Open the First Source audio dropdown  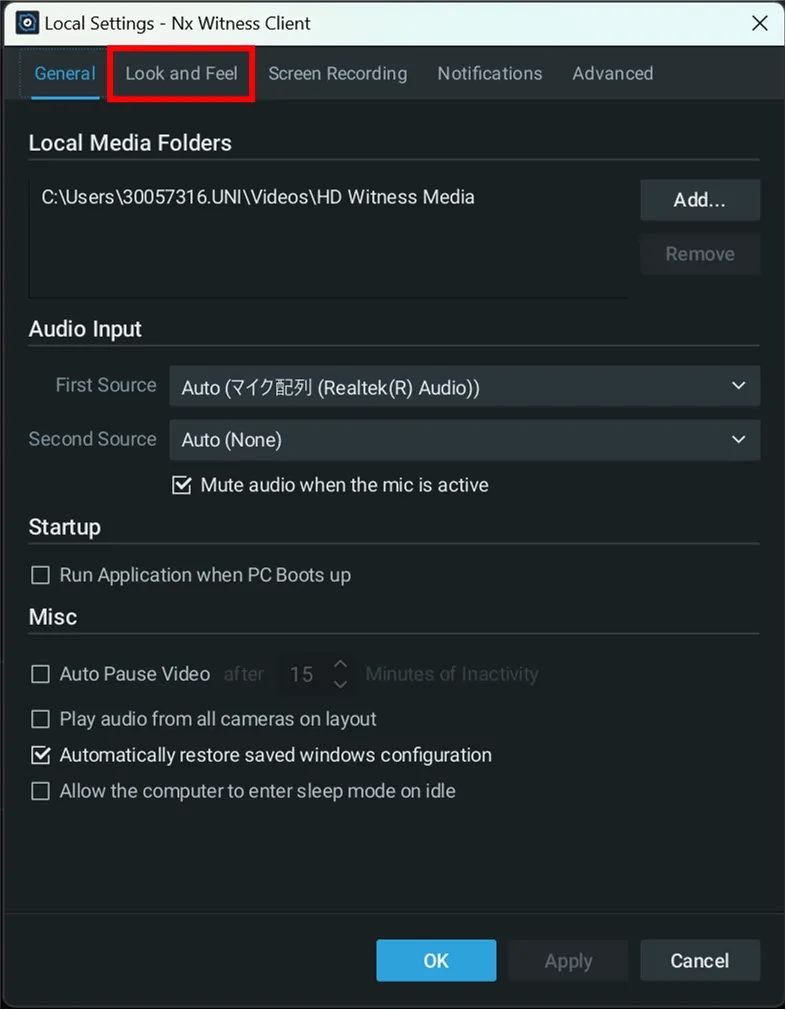(464, 386)
